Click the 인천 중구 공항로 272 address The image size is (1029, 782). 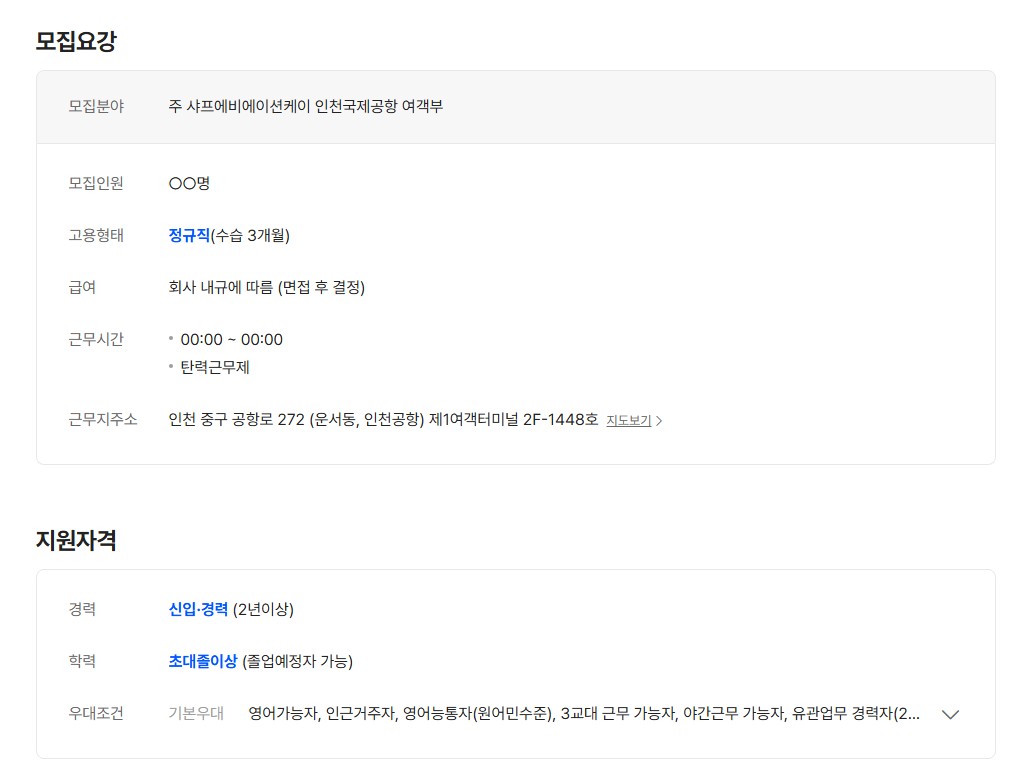[x=383, y=420]
